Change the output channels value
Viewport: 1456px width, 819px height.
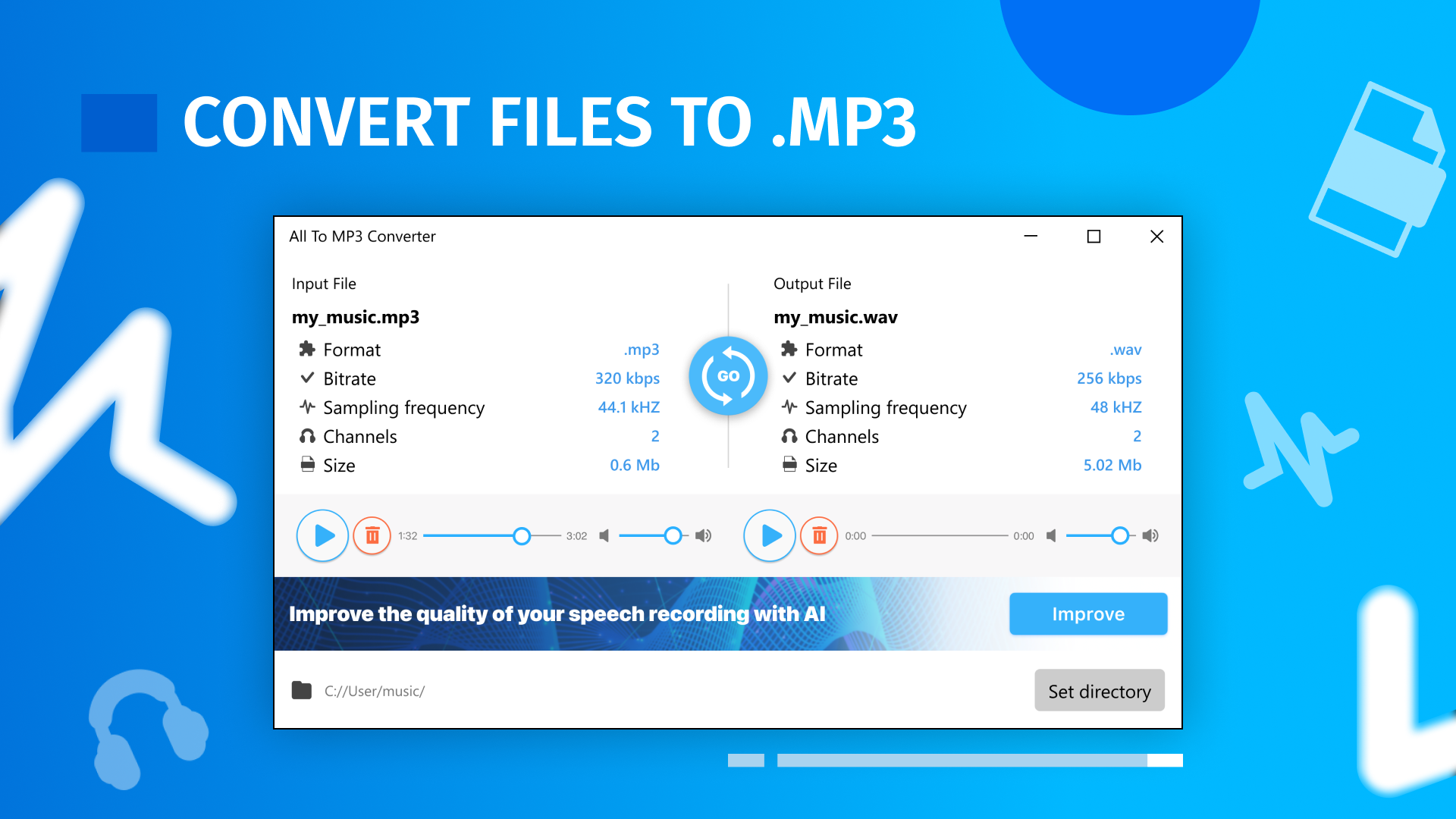1136,436
